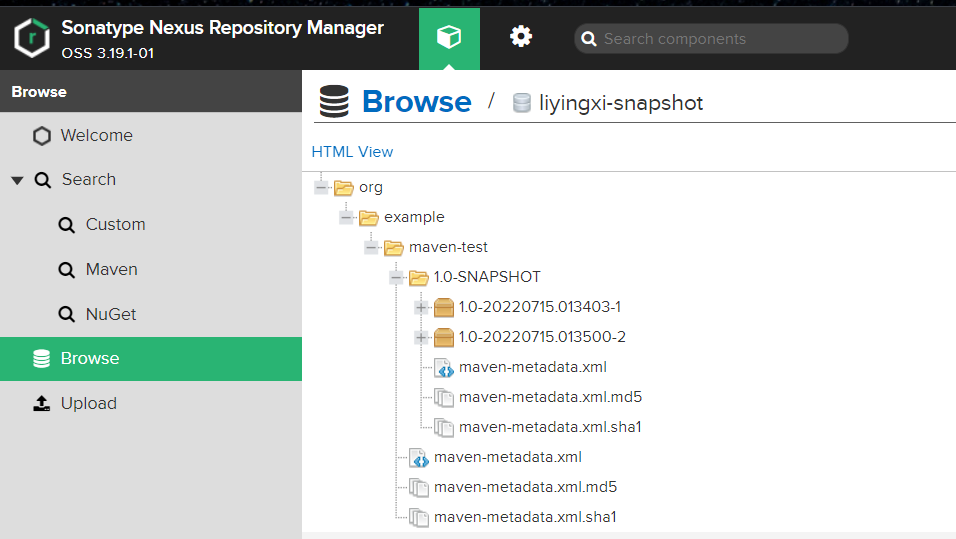Click XML icon of maven-metadata.xml under 1.0-SNAPSHOT
Image resolution: width=956 pixels, height=539 pixels.
click(444, 368)
